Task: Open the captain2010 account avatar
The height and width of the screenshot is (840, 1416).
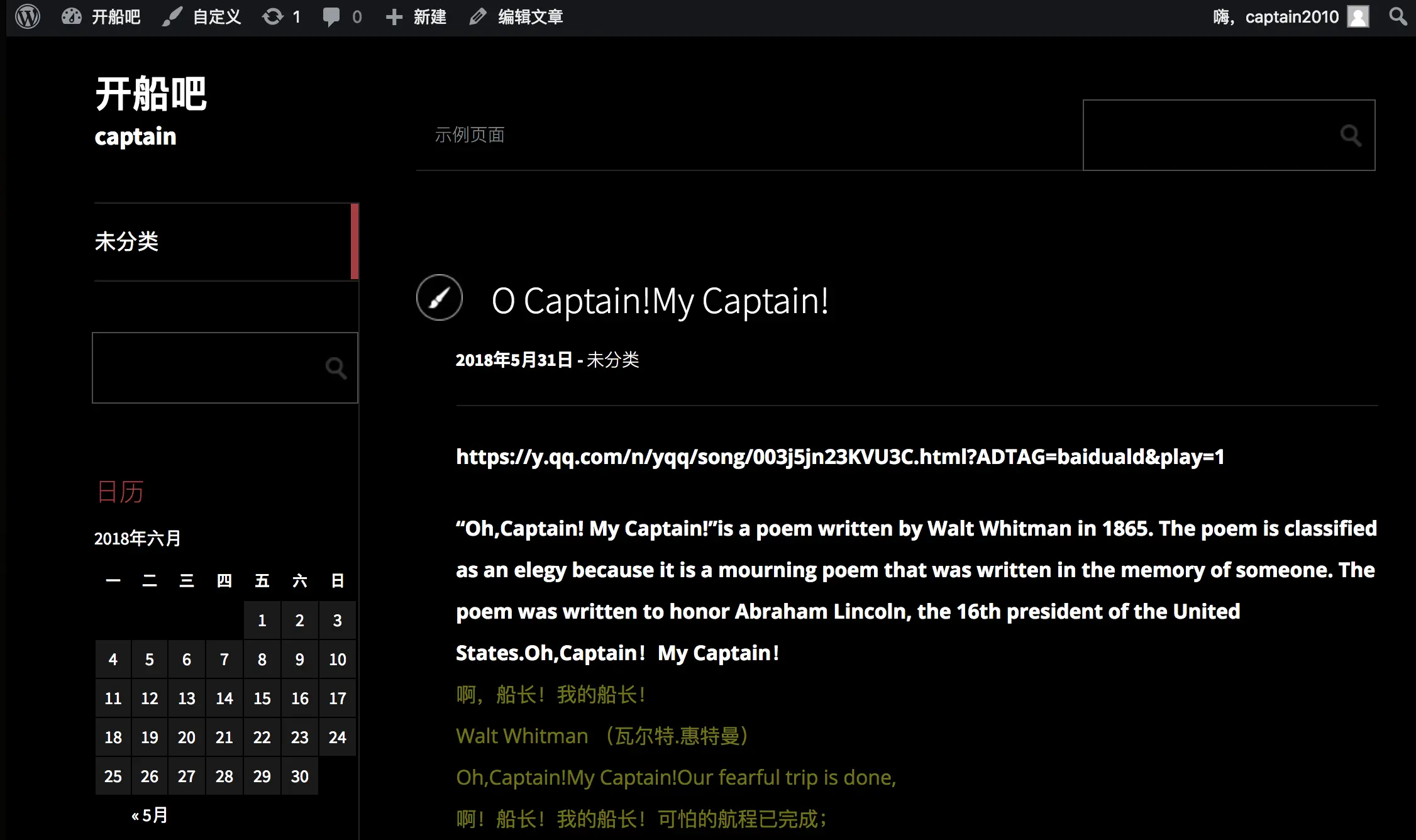Action: tap(1358, 16)
